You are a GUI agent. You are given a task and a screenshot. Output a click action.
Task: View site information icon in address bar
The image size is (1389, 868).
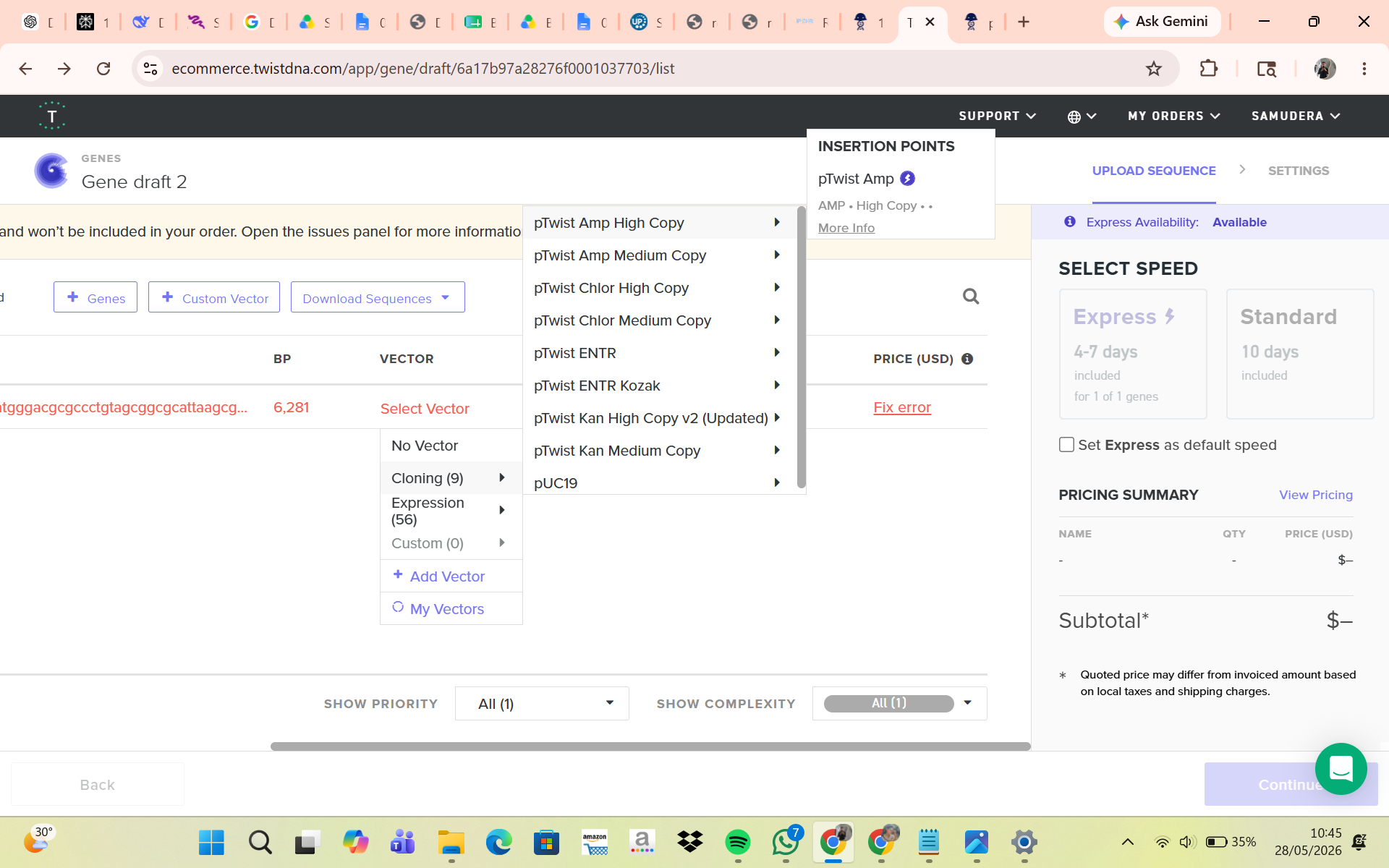pyautogui.click(x=150, y=69)
